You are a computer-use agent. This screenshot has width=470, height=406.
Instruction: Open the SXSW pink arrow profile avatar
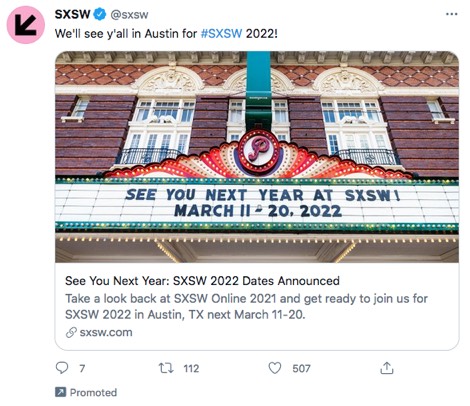click(x=26, y=25)
